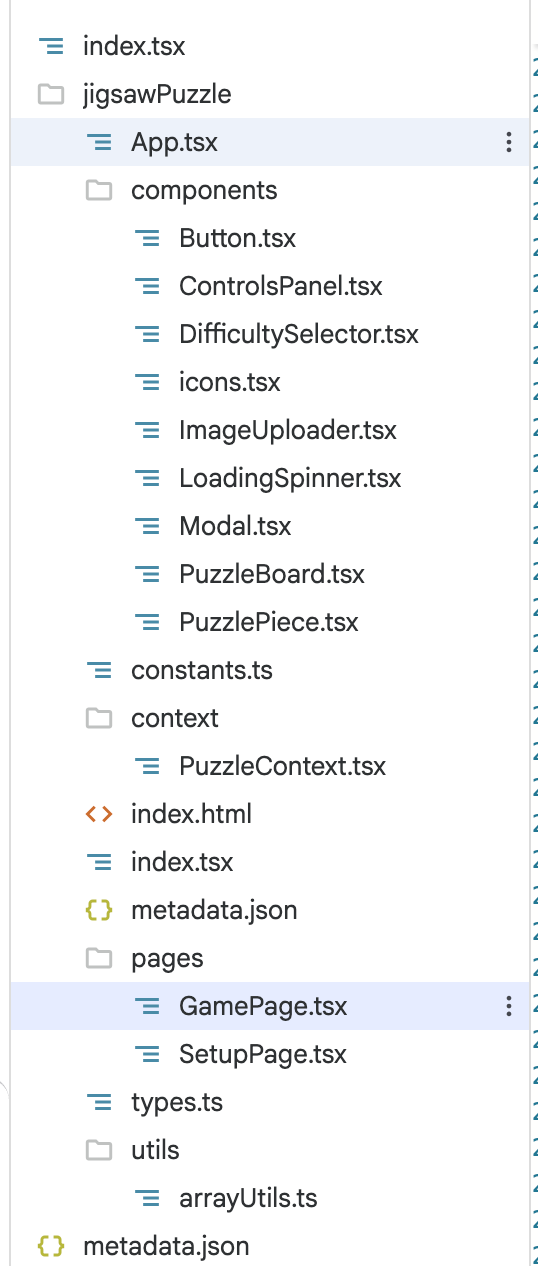Select SetupPage.tsx file
The height and width of the screenshot is (1266, 538).
[263, 1054]
